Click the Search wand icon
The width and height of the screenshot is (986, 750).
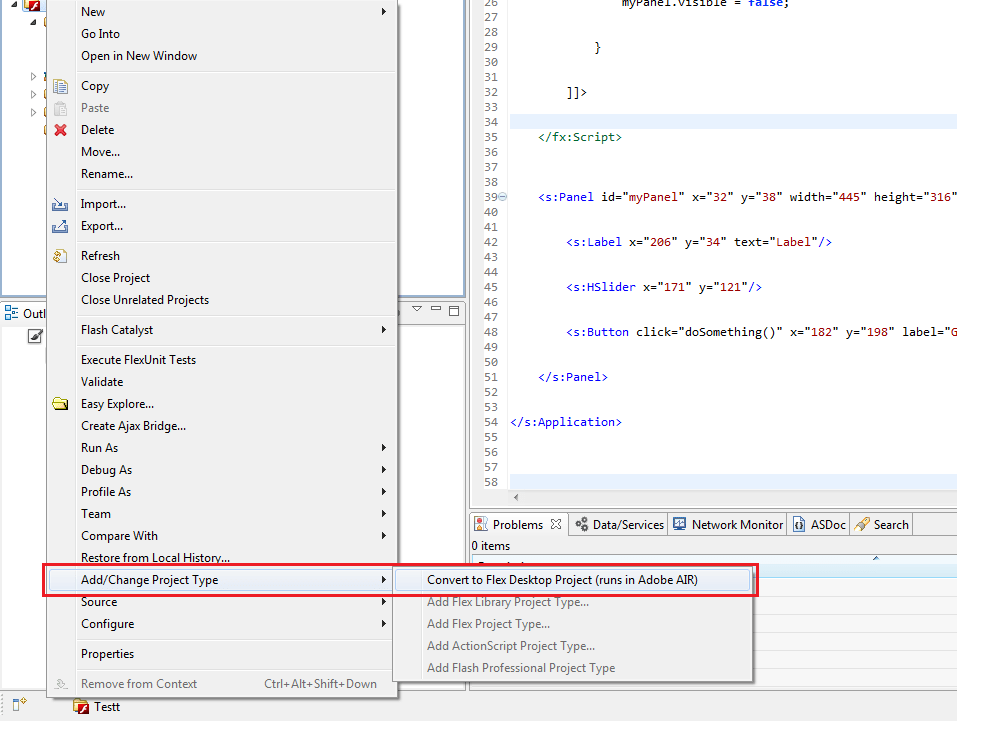pos(861,523)
